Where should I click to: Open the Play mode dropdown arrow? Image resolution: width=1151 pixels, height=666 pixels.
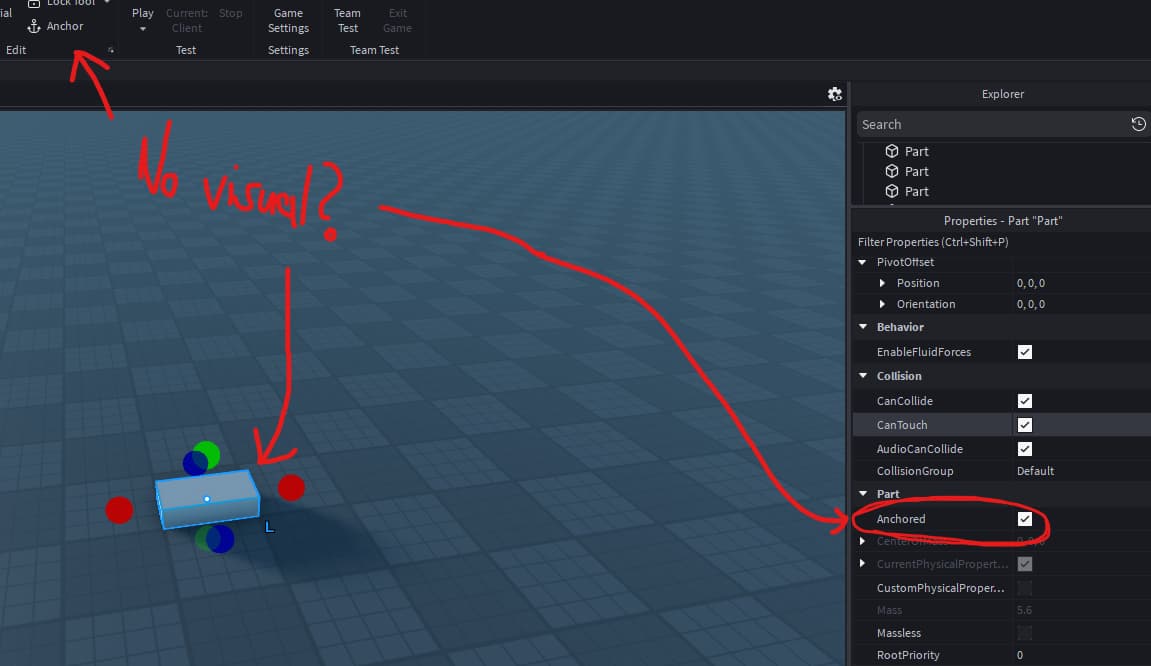pyautogui.click(x=142, y=26)
